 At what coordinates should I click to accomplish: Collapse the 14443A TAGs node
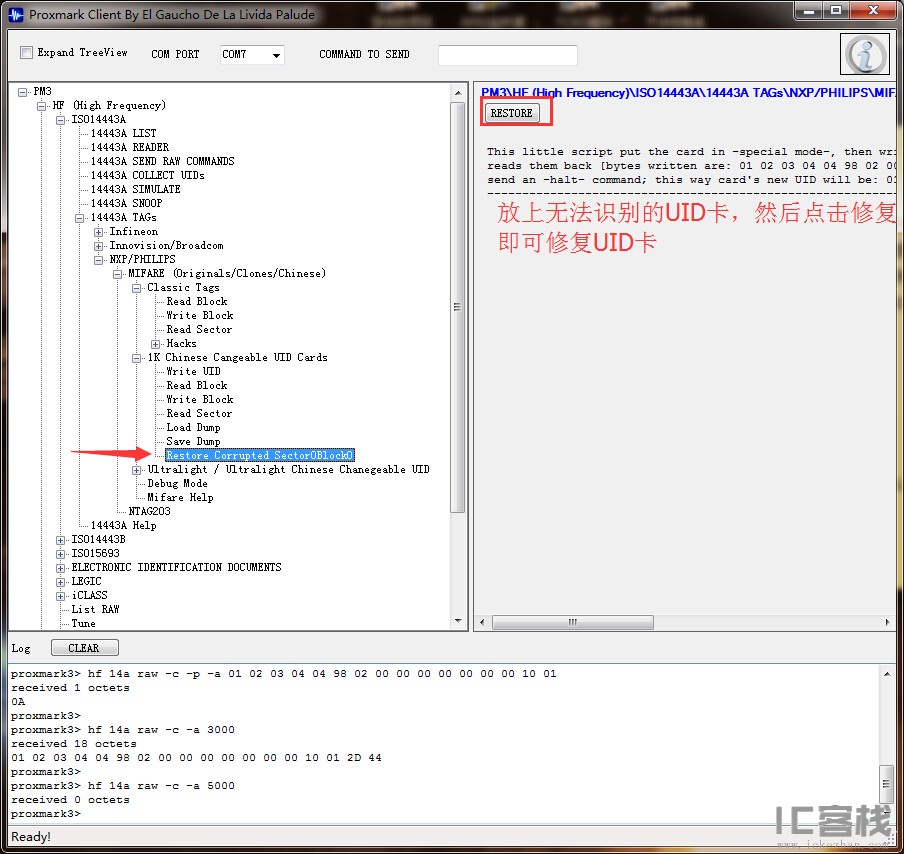click(80, 218)
